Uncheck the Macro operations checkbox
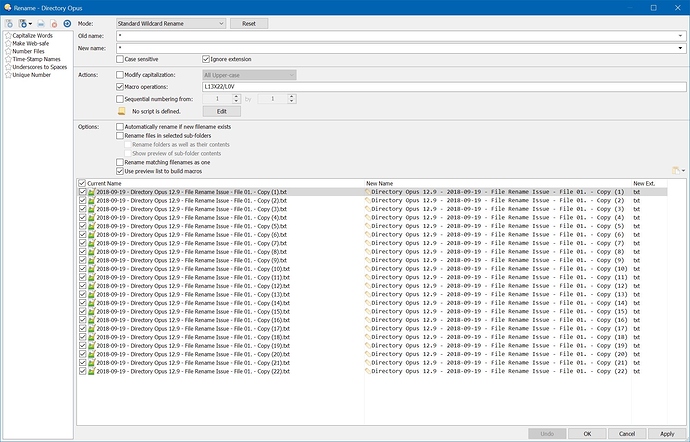 [120, 87]
